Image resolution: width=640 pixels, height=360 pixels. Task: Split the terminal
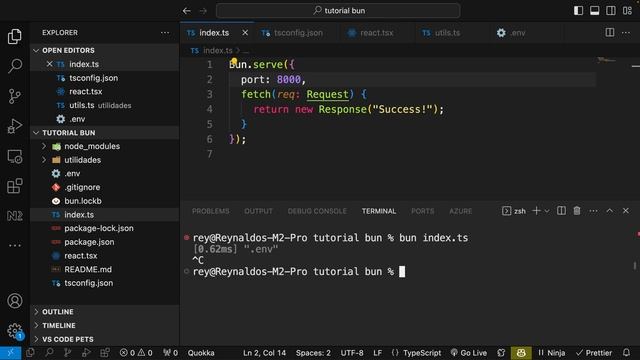point(561,211)
